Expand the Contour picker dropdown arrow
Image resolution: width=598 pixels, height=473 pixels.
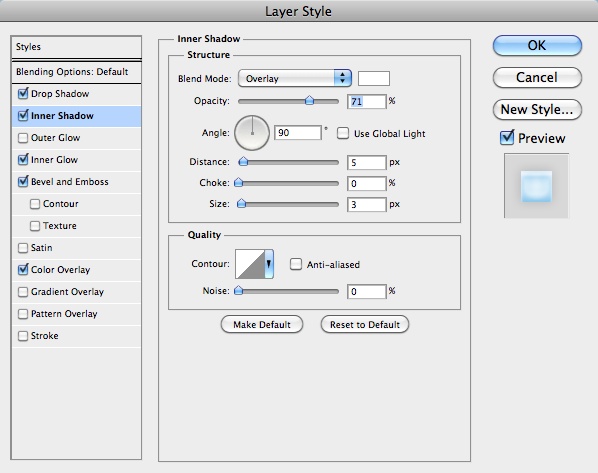tap(269, 264)
